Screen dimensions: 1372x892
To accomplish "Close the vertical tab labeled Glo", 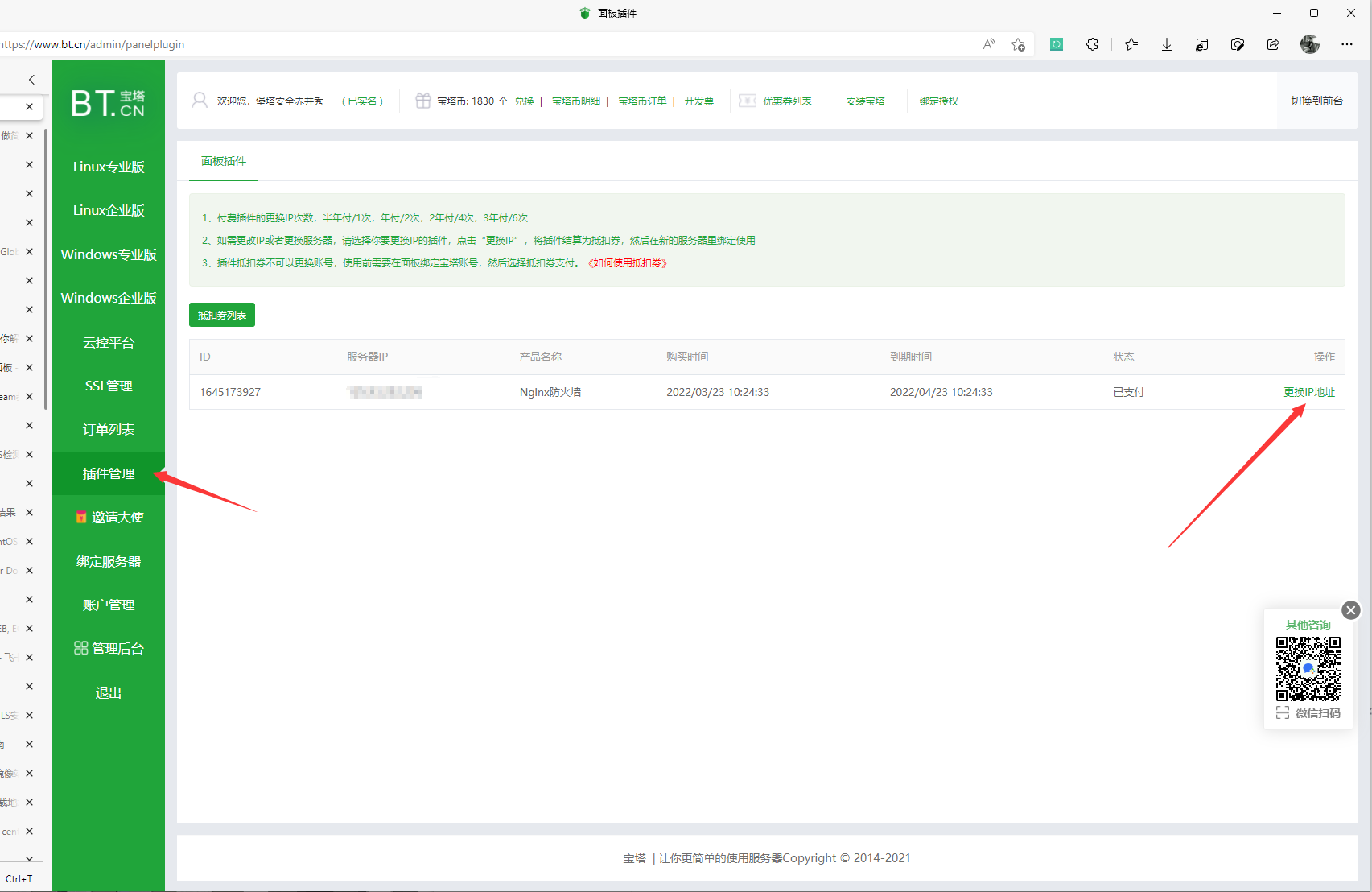I will [30, 251].
